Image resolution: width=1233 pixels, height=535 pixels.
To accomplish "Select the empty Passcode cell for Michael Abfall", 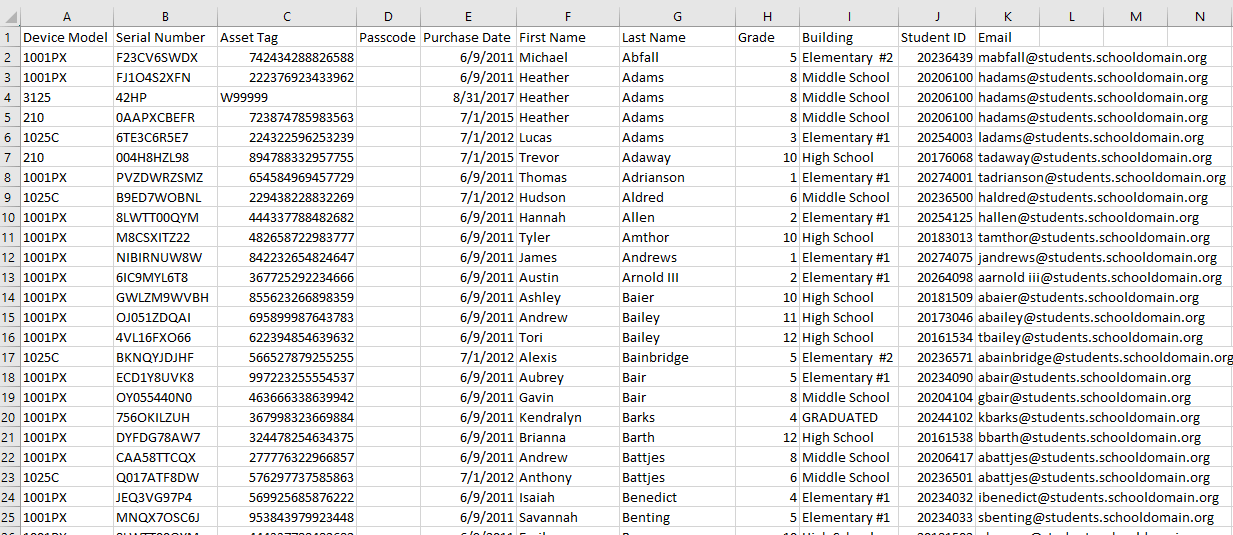I will tap(388, 57).
